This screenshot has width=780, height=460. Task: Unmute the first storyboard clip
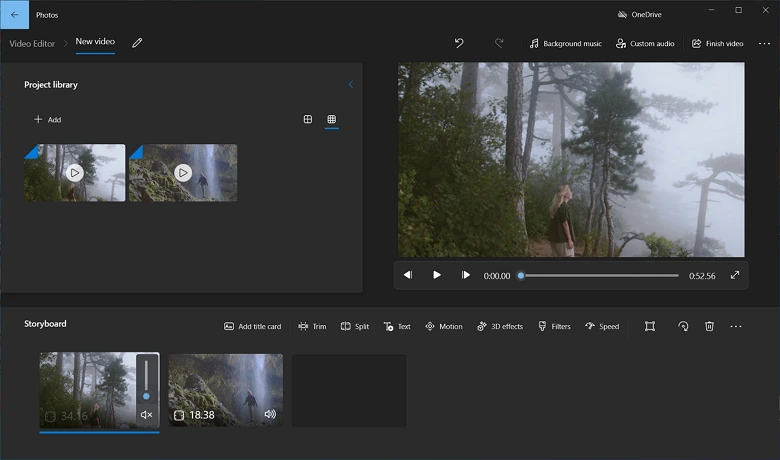pyautogui.click(x=146, y=415)
